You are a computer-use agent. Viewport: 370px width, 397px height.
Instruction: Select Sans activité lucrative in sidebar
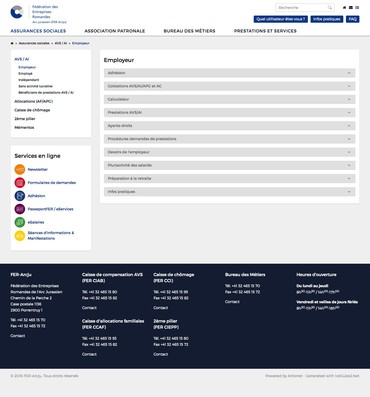point(35,86)
